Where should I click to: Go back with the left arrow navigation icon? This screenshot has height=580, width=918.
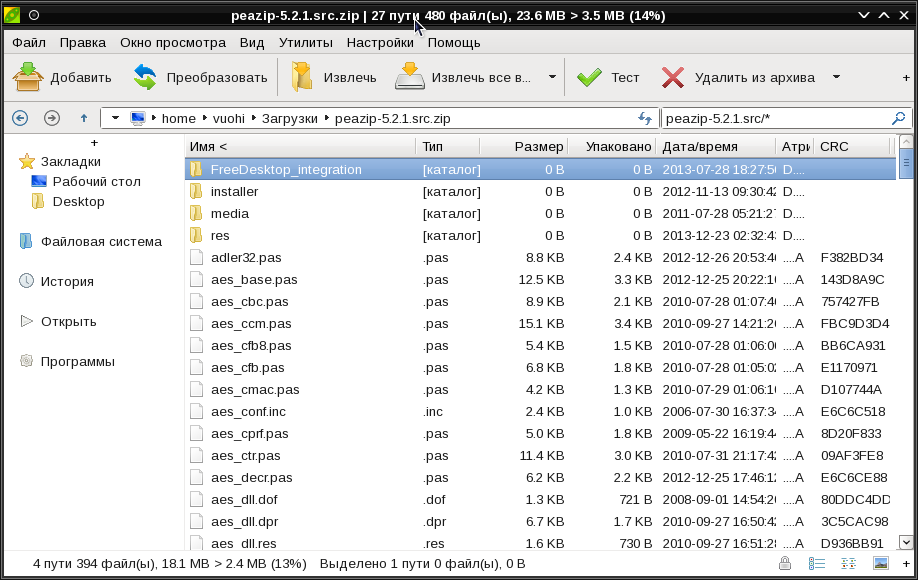[x=20, y=118]
